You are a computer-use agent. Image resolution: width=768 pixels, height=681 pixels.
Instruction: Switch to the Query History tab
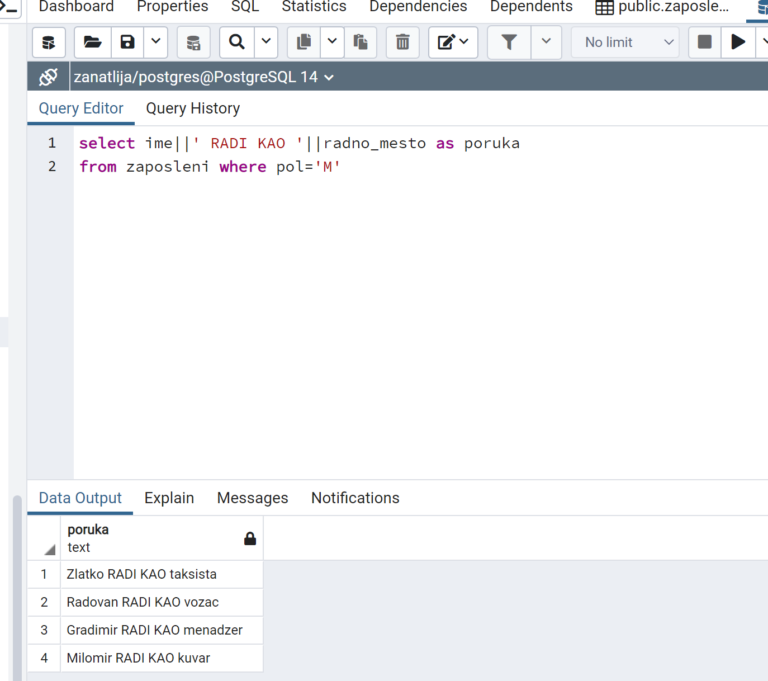[x=193, y=108]
